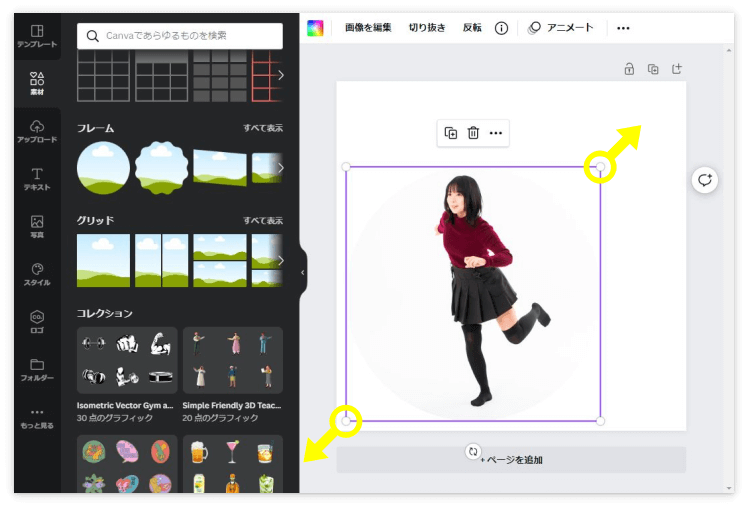Expand grids row with right chevron
The height and width of the screenshot is (508, 748).
pyautogui.click(x=280, y=260)
